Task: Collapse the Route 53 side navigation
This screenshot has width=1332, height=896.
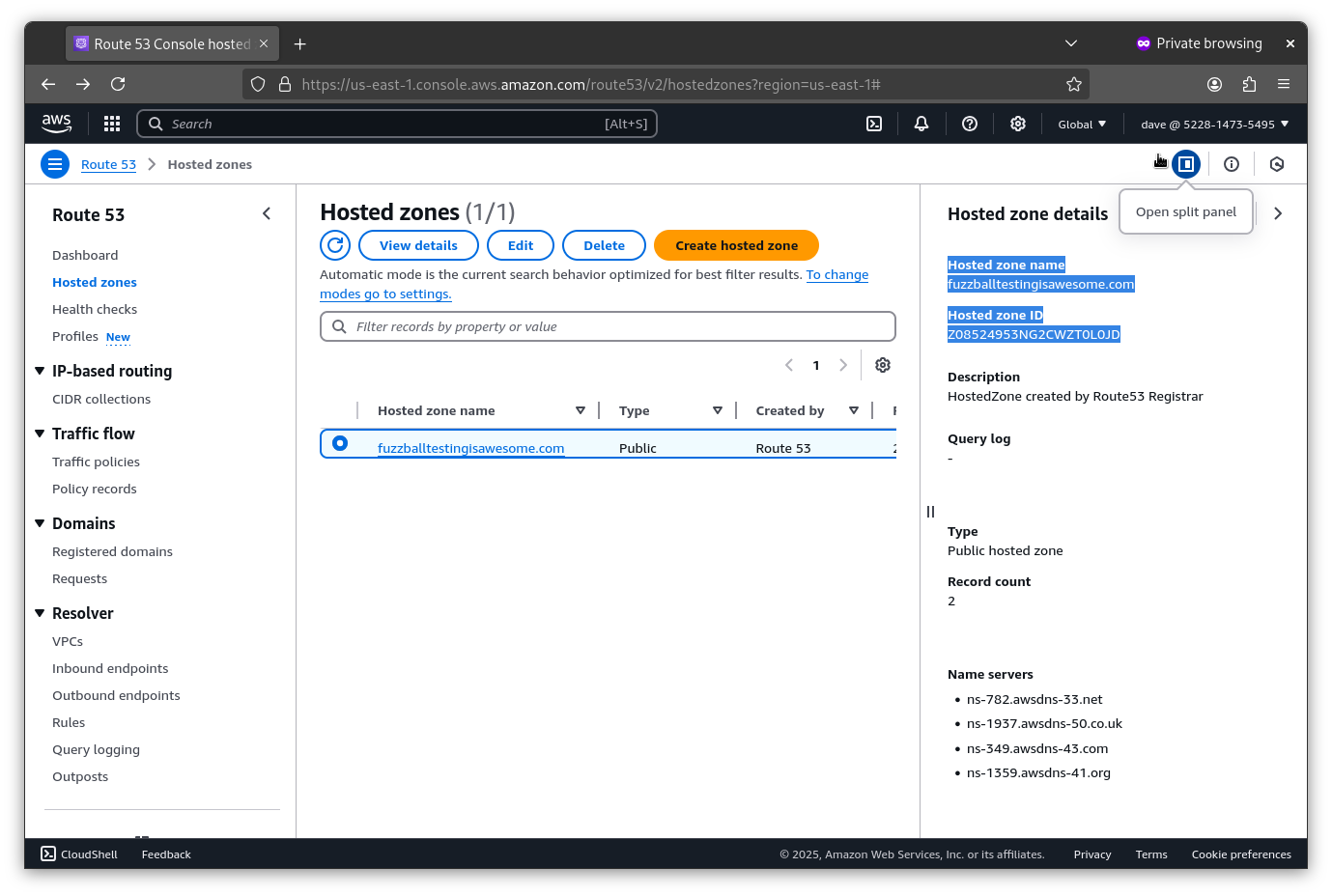Action: click(267, 213)
